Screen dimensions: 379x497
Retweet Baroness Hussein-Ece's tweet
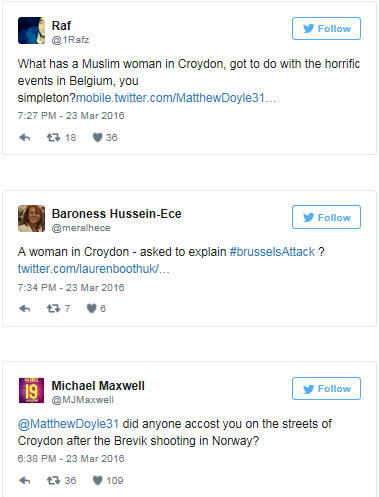click(53, 308)
